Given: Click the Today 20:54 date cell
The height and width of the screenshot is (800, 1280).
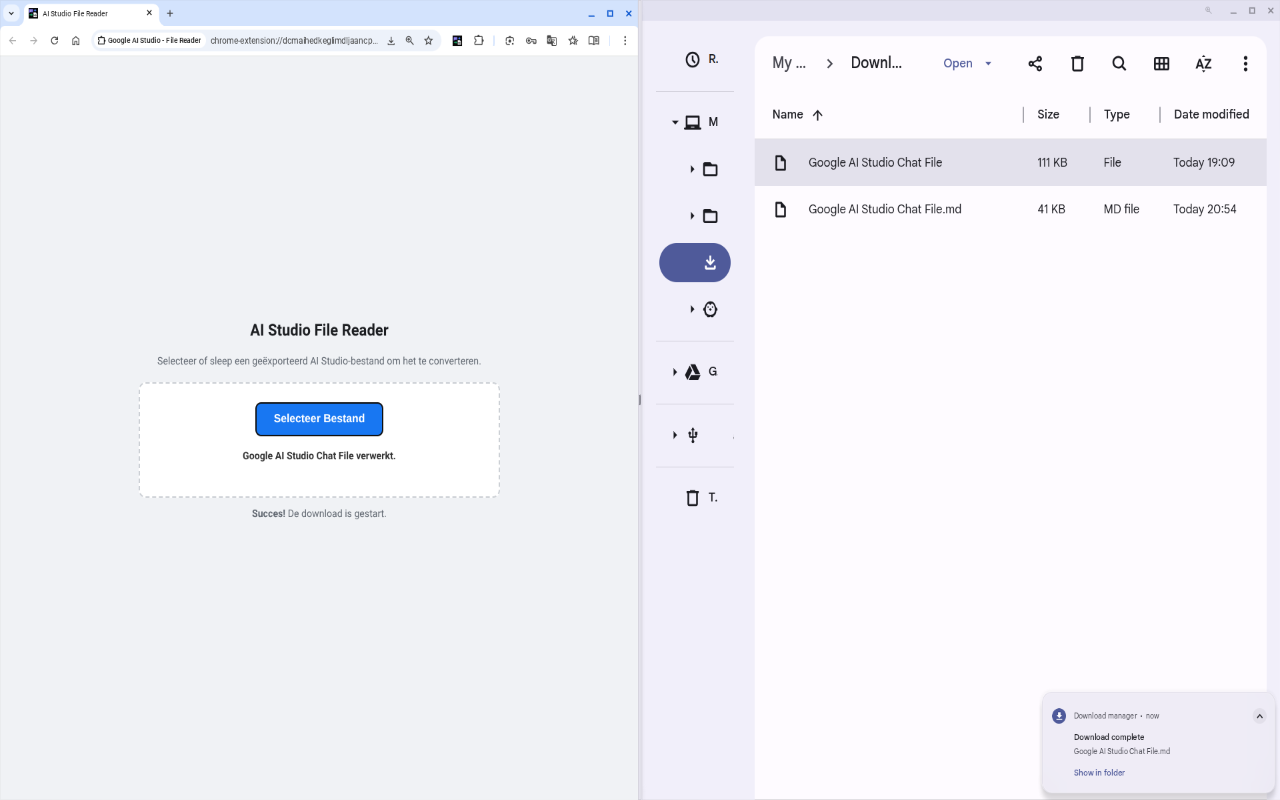Looking at the screenshot, I should pos(1204,210).
